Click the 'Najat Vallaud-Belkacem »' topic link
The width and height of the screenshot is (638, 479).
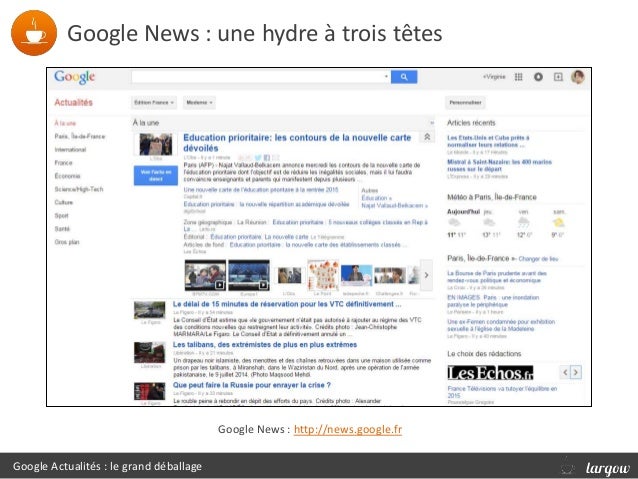click(x=395, y=206)
